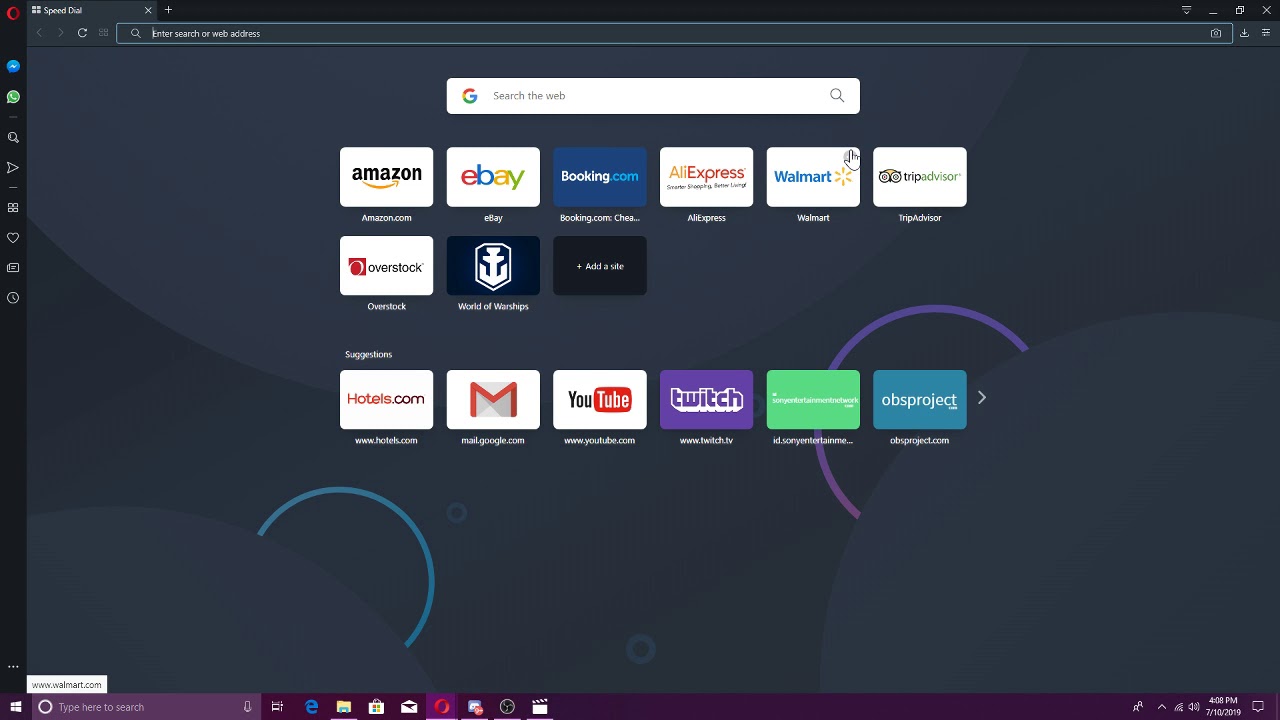The height and width of the screenshot is (720, 1280).
Task: Launch Microsoft Edge from the taskbar
Action: coord(311,707)
